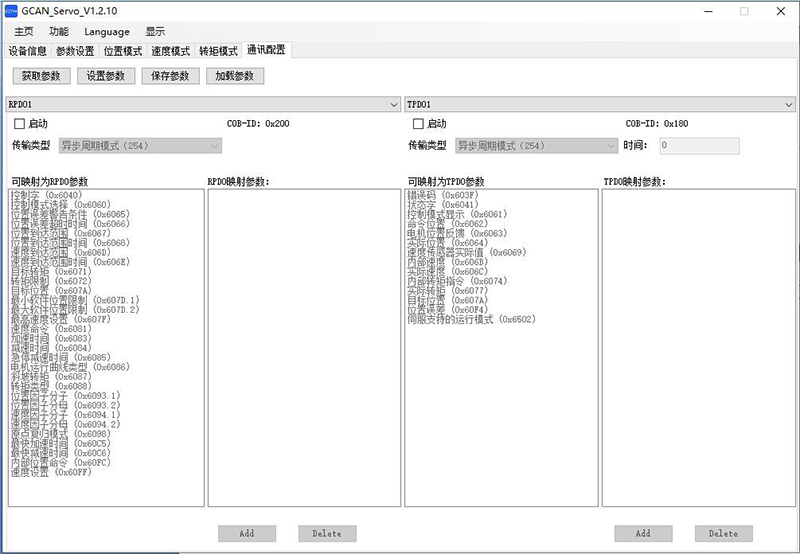Click the Add button below RPDO mapping list
Viewport: 800px width, 554px height.
click(247, 533)
